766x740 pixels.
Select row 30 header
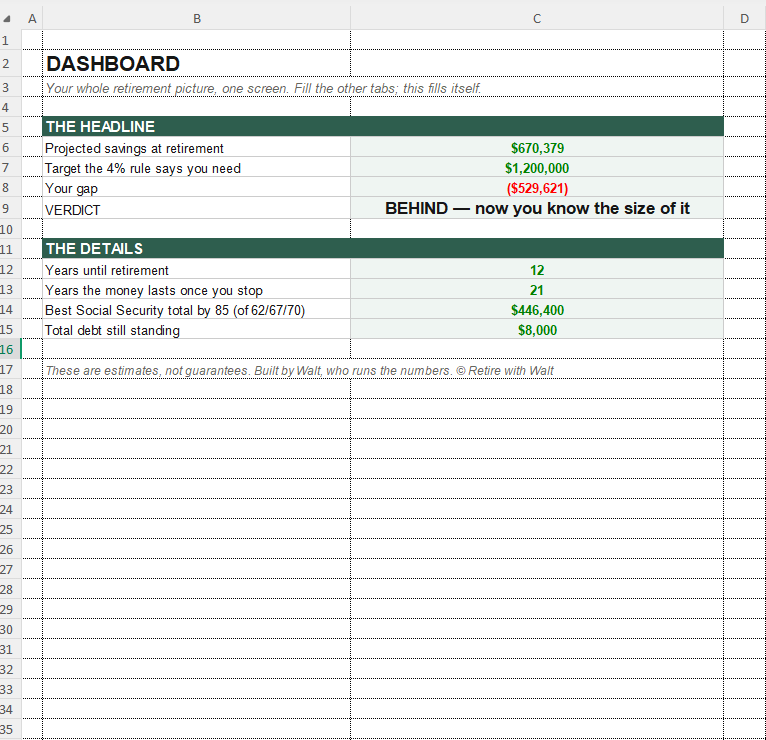click(x=10, y=630)
